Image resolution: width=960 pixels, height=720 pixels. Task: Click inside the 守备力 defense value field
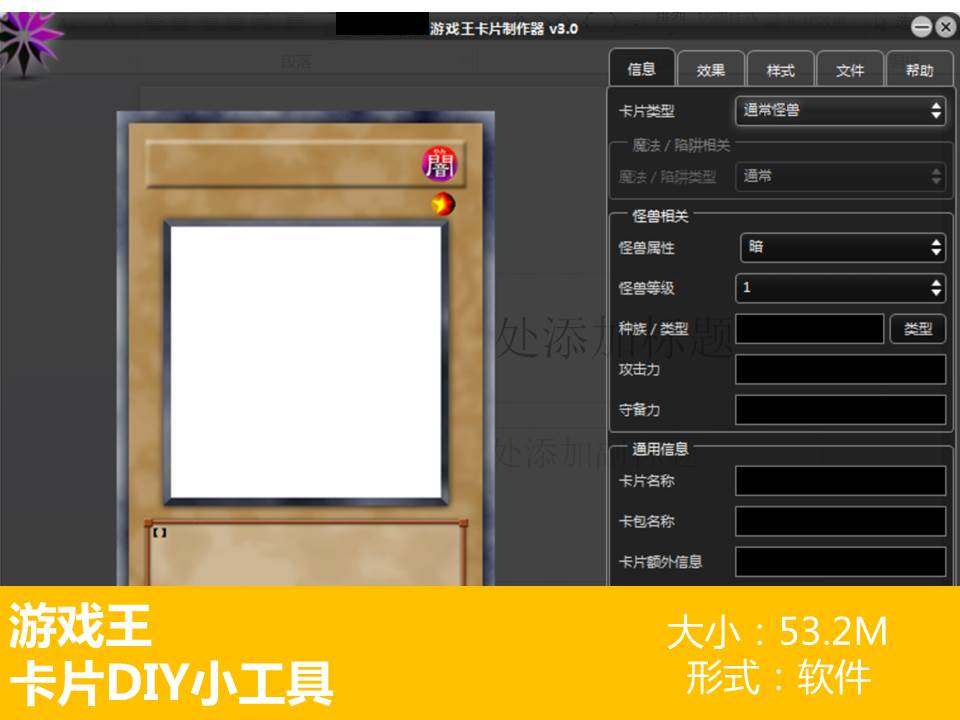(x=840, y=410)
